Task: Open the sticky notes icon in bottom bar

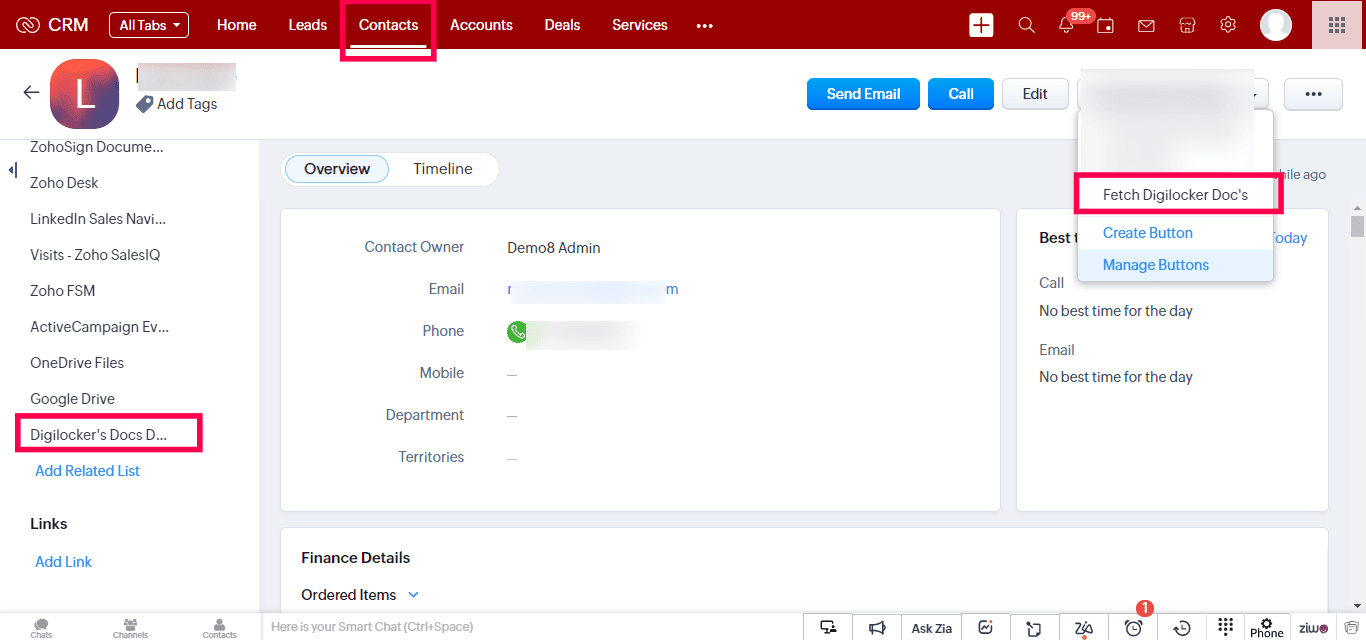Action: (x=1034, y=627)
